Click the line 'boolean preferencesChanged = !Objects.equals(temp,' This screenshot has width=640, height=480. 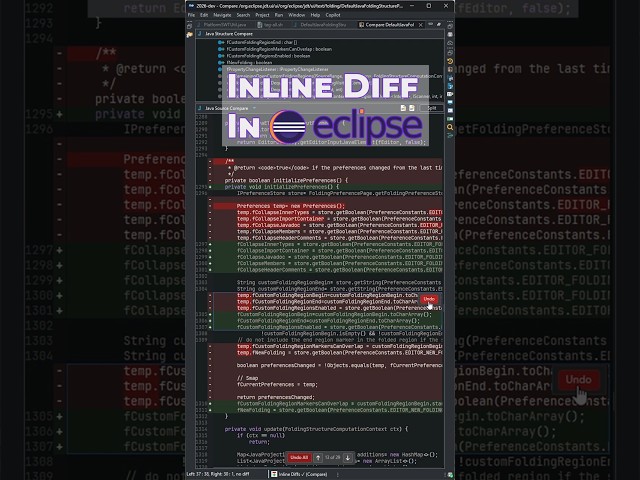339,365
